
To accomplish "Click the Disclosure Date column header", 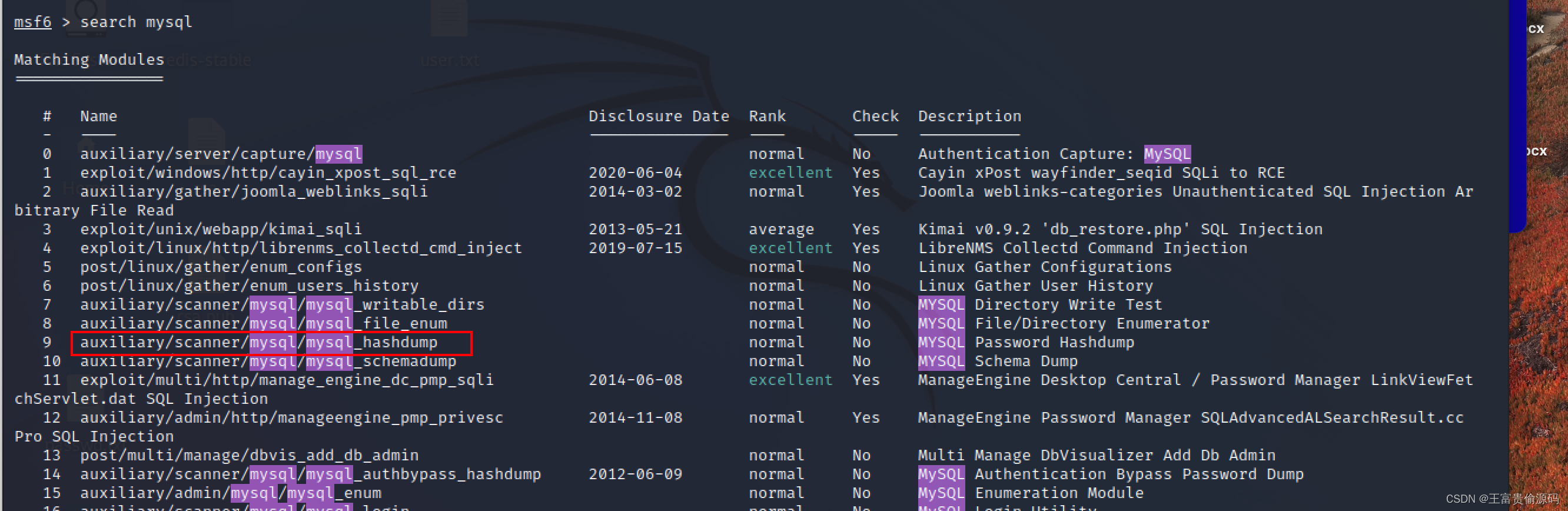I will point(659,117).
